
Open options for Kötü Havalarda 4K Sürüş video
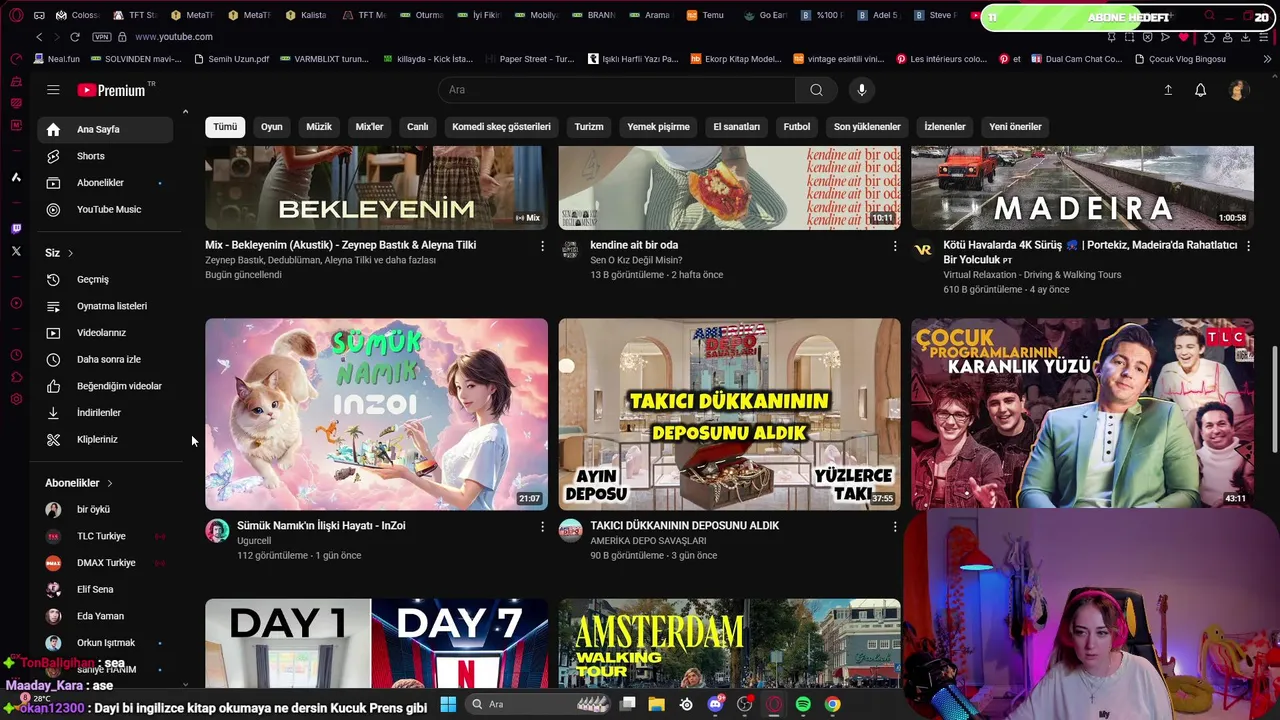1248,246
